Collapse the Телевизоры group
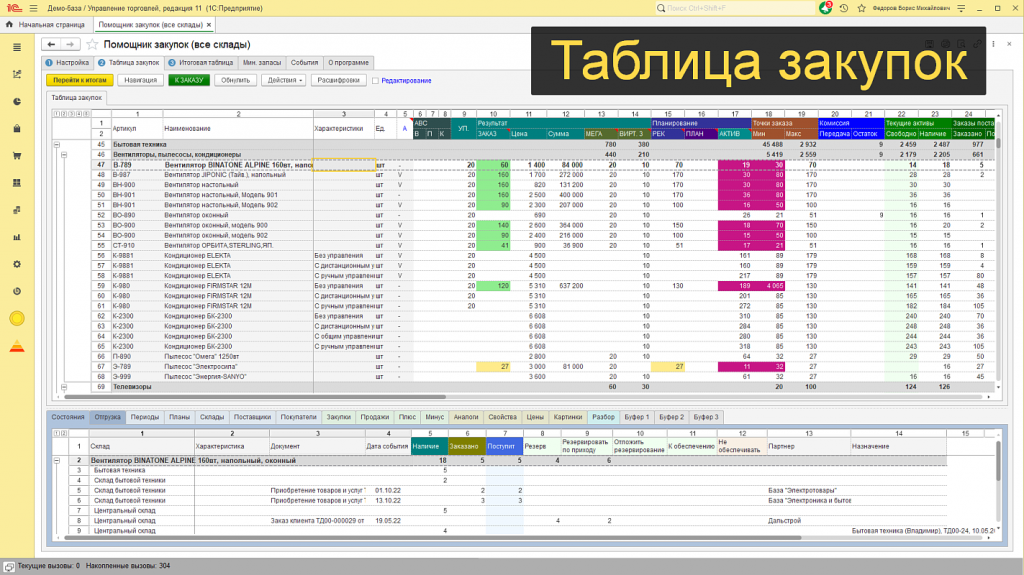 pos(64,387)
